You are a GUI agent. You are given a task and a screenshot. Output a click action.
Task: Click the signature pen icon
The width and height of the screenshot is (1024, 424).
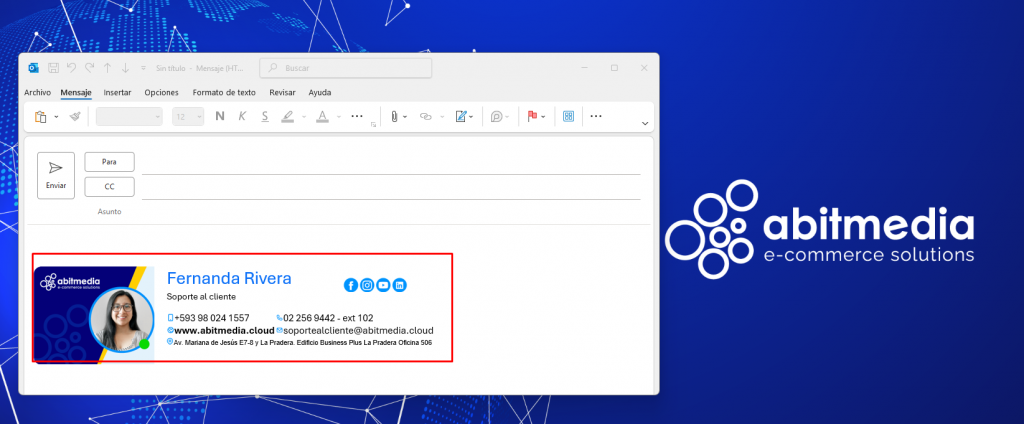(461, 116)
